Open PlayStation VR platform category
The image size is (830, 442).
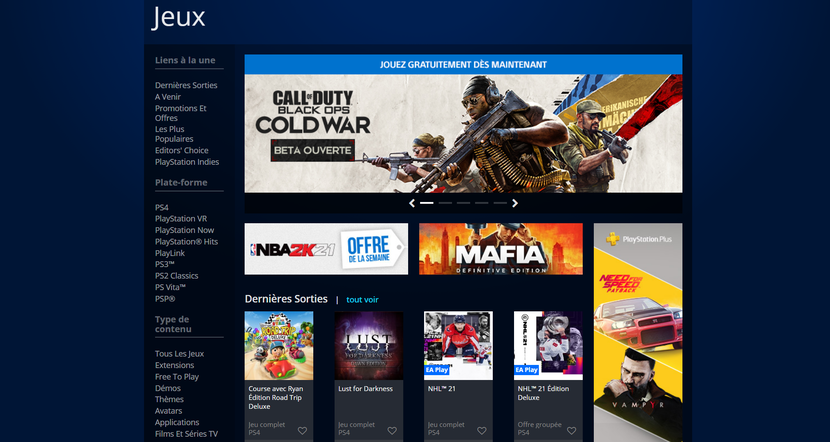pos(181,218)
